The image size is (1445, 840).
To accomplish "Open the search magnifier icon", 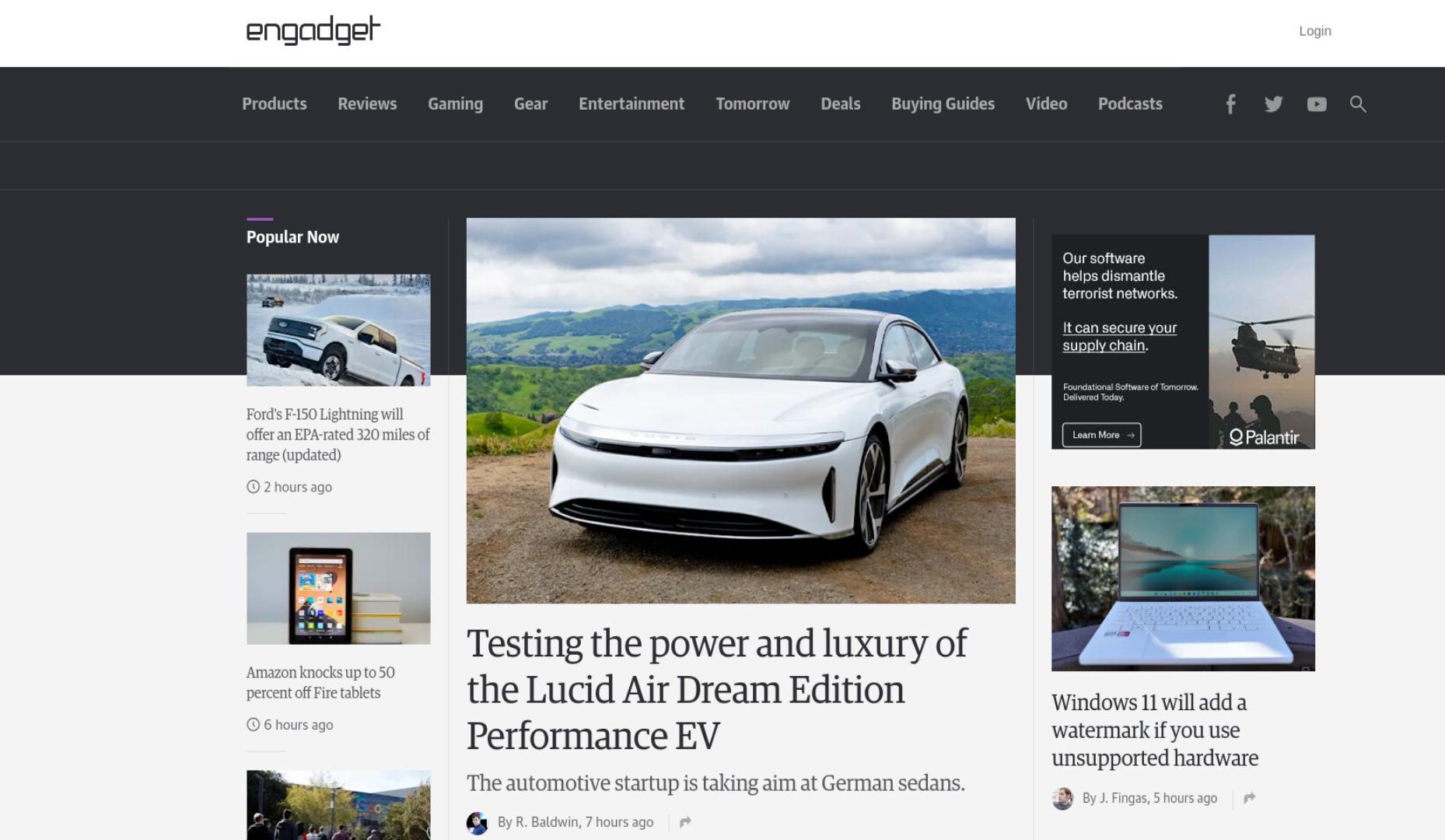I will [x=1358, y=104].
